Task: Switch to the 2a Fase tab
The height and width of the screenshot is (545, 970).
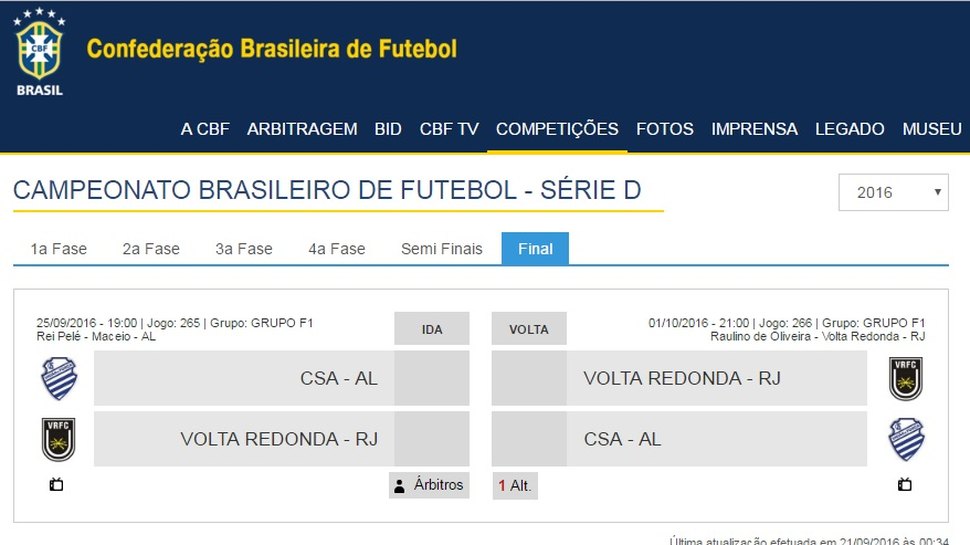Action: click(x=151, y=249)
